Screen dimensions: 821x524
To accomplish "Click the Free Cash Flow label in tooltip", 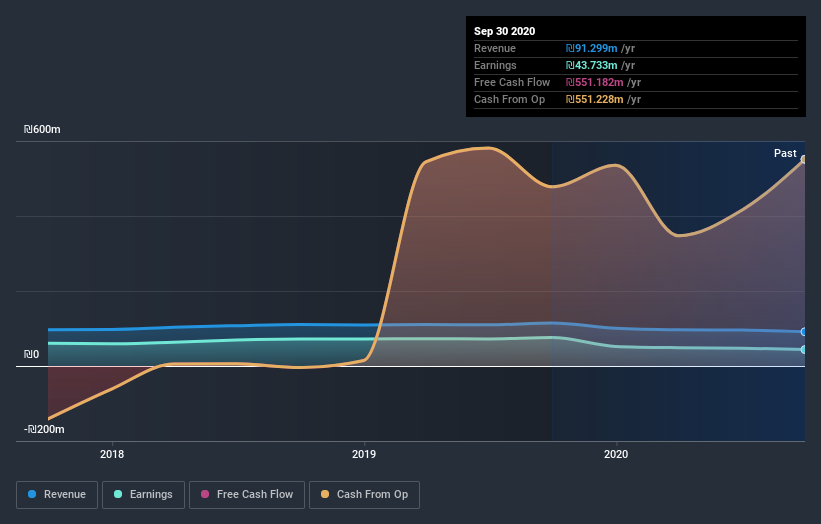I will tap(512, 82).
